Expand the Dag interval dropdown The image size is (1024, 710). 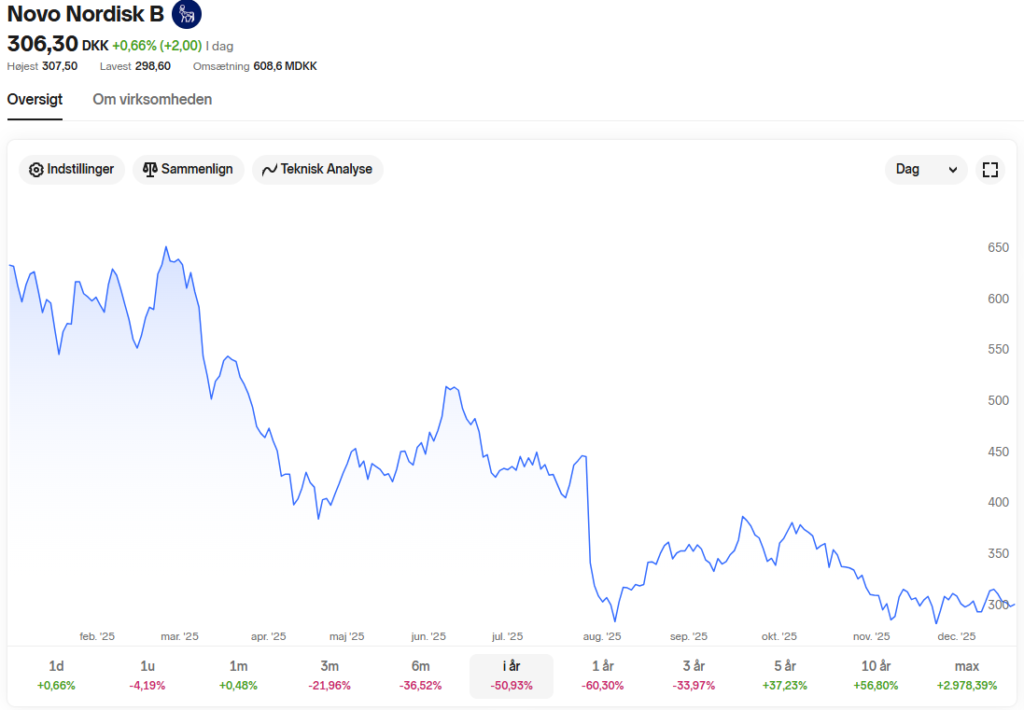[x=926, y=170]
